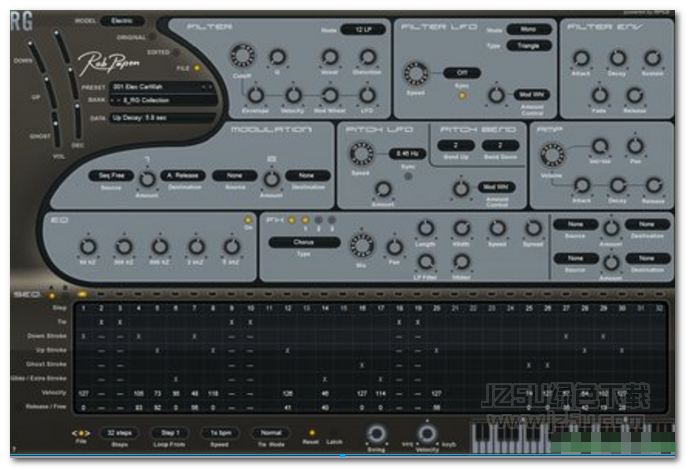Screen dimensions: 686x469
Task: Click the FILE LED button
Action: 197,68
